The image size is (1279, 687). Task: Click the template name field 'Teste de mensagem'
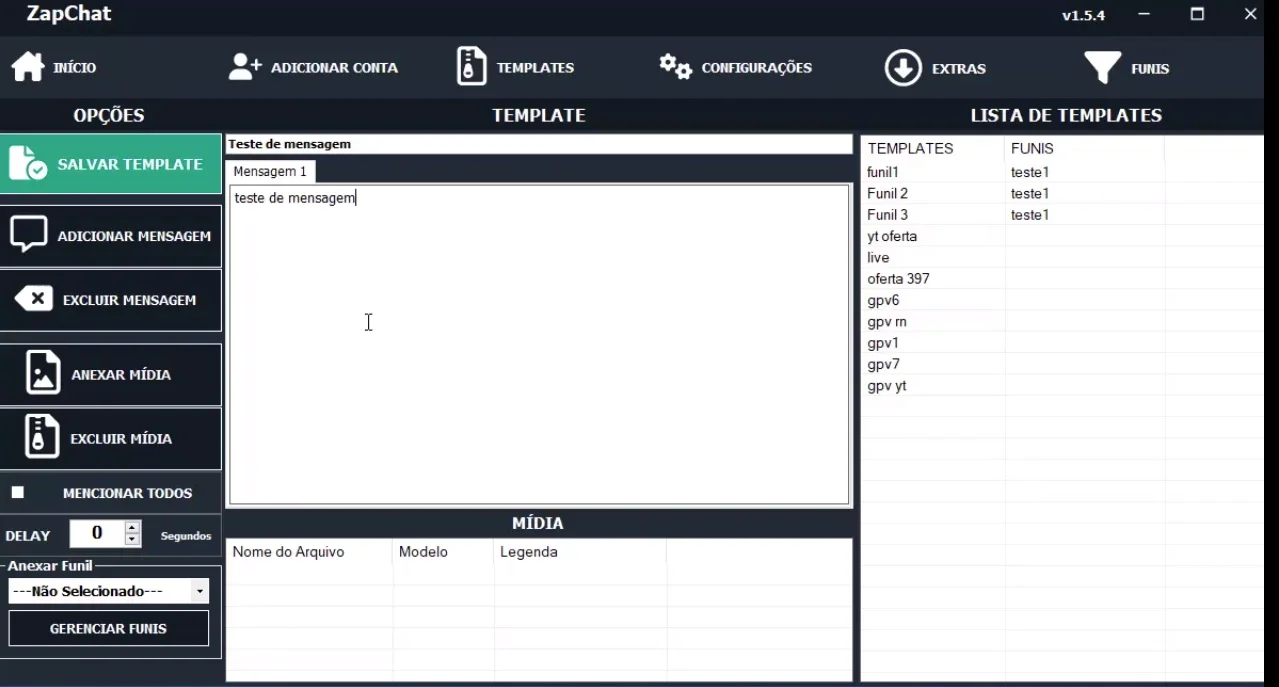(539, 144)
